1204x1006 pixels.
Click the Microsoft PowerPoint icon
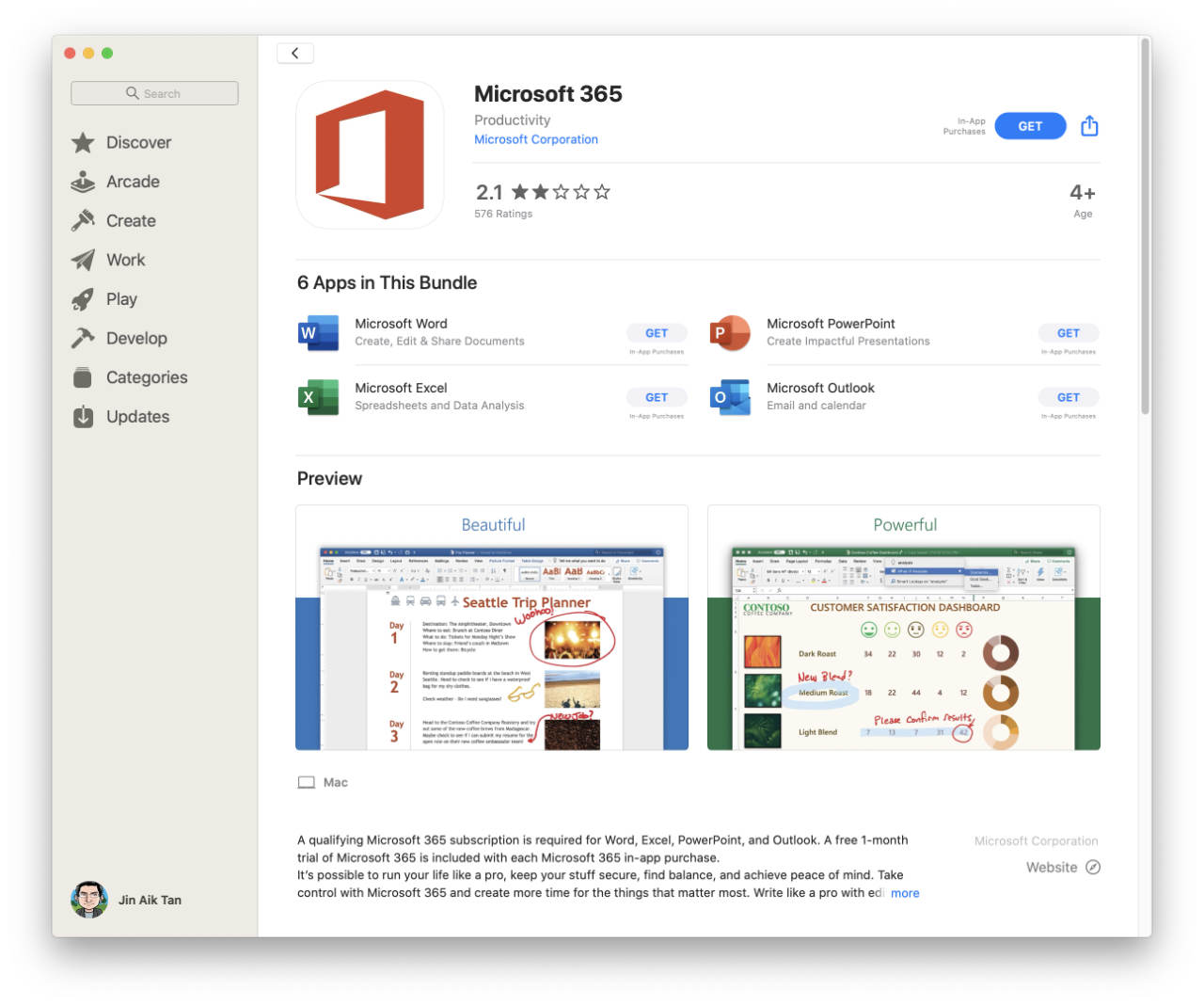(730, 333)
